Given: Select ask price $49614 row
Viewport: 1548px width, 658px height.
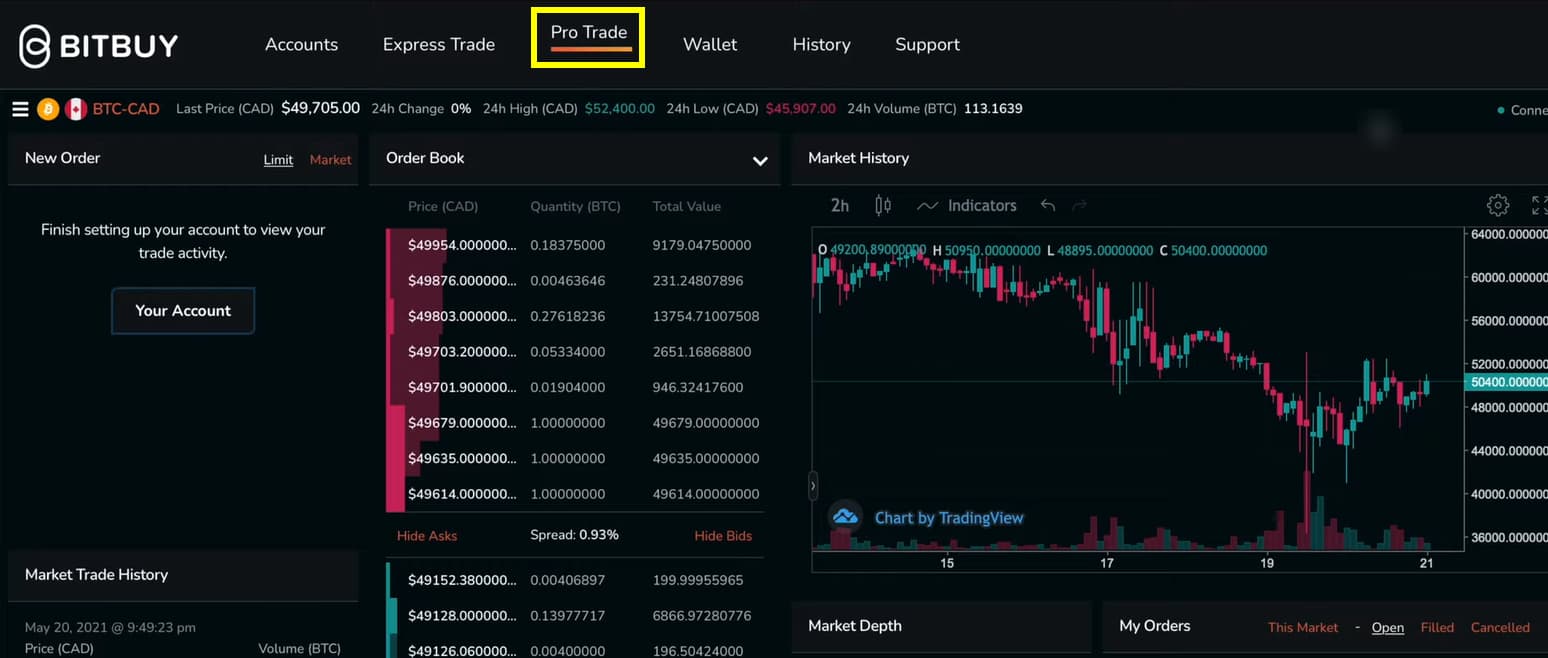Looking at the screenshot, I should coord(575,494).
